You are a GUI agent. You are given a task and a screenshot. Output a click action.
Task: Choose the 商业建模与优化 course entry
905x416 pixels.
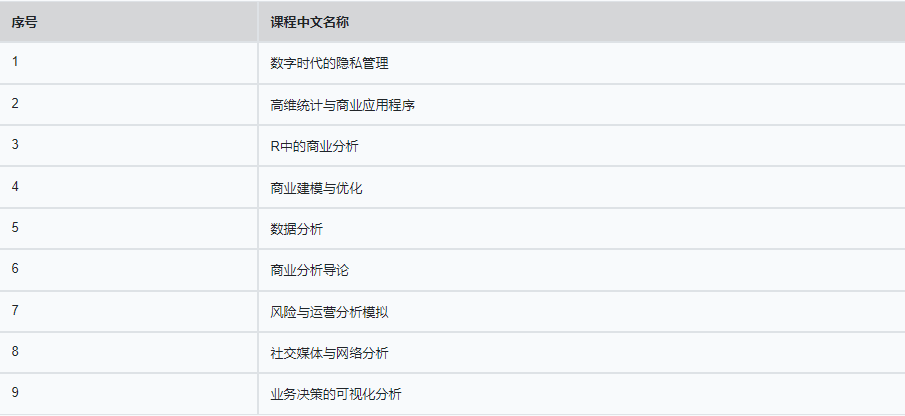coord(316,187)
